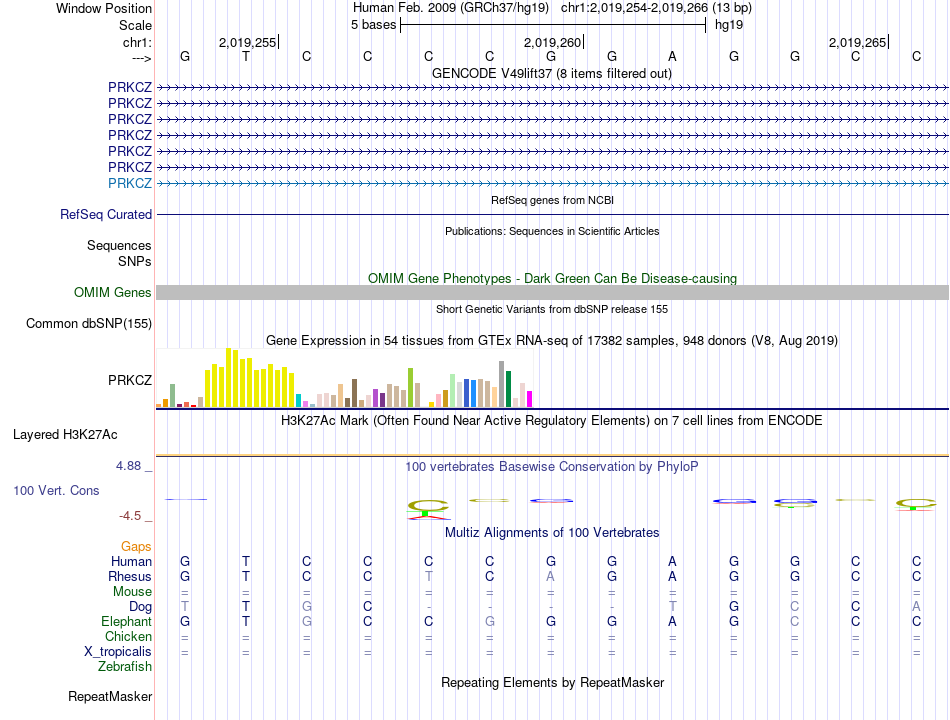Click the OMIM Genes label
Screen dimensions: 950x720
click(x=112, y=292)
